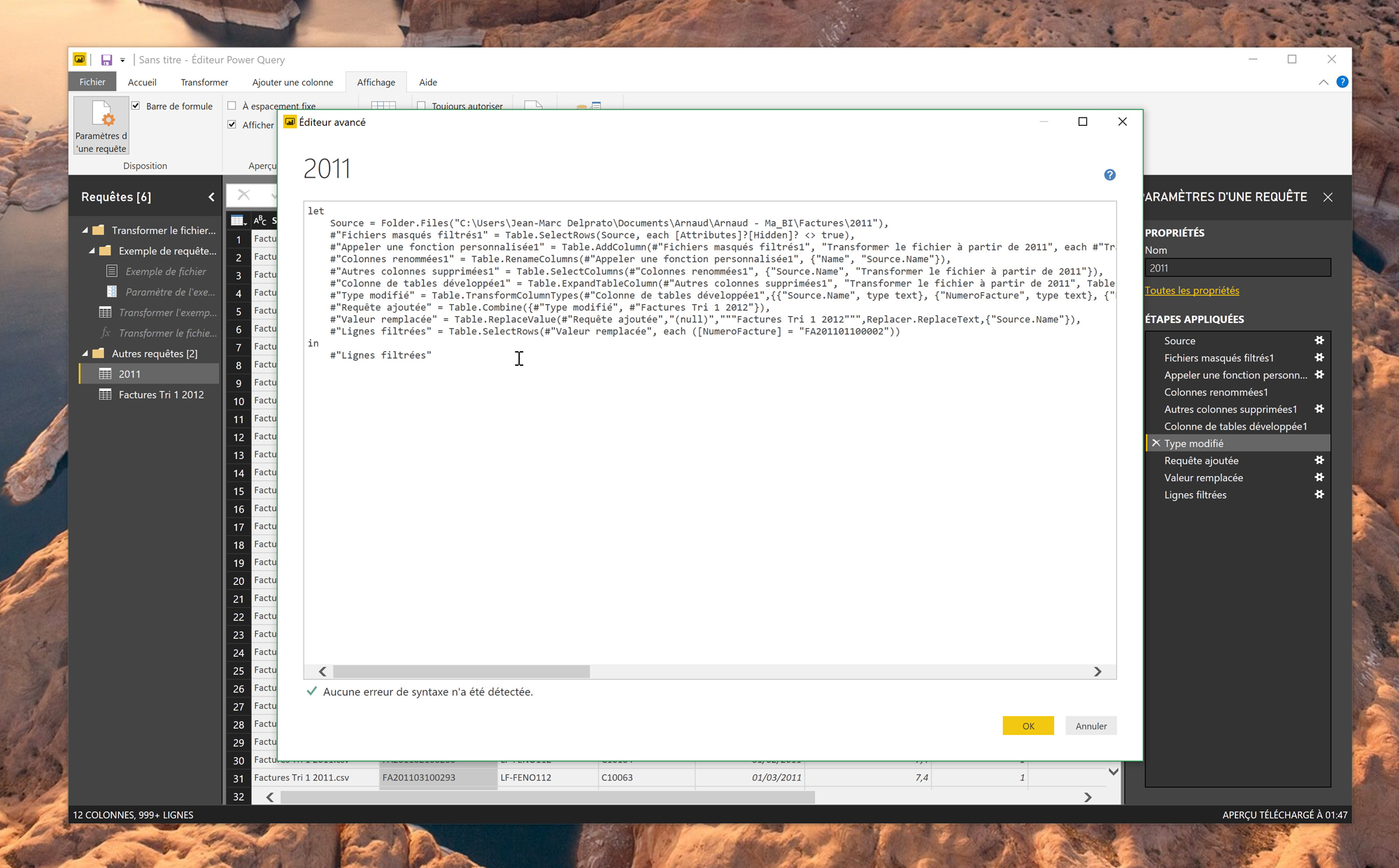This screenshot has width=1399, height=868.
Task: Collapse the Autres requêtes folder
Action: click(x=85, y=354)
